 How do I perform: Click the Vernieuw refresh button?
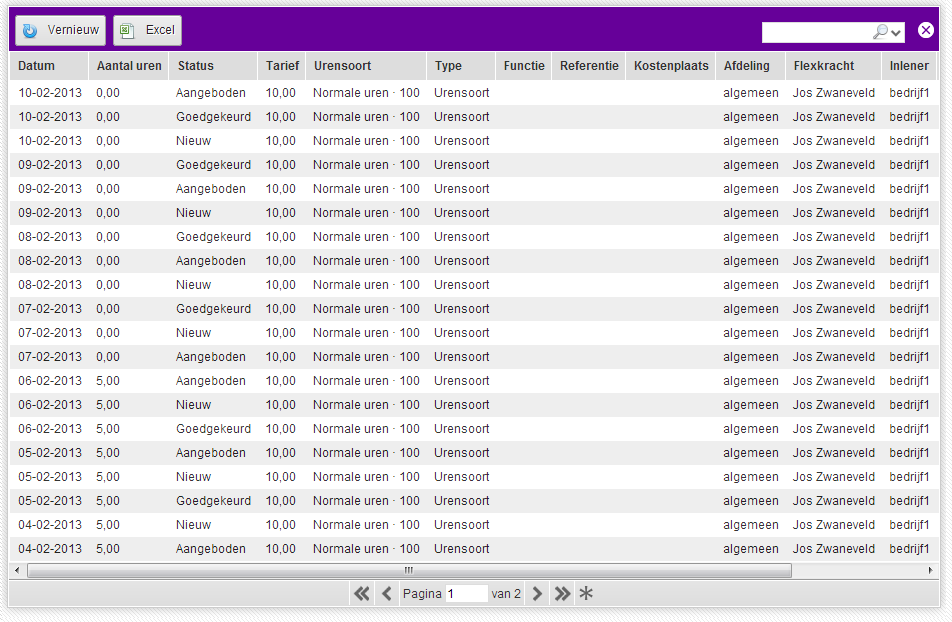pos(60,30)
